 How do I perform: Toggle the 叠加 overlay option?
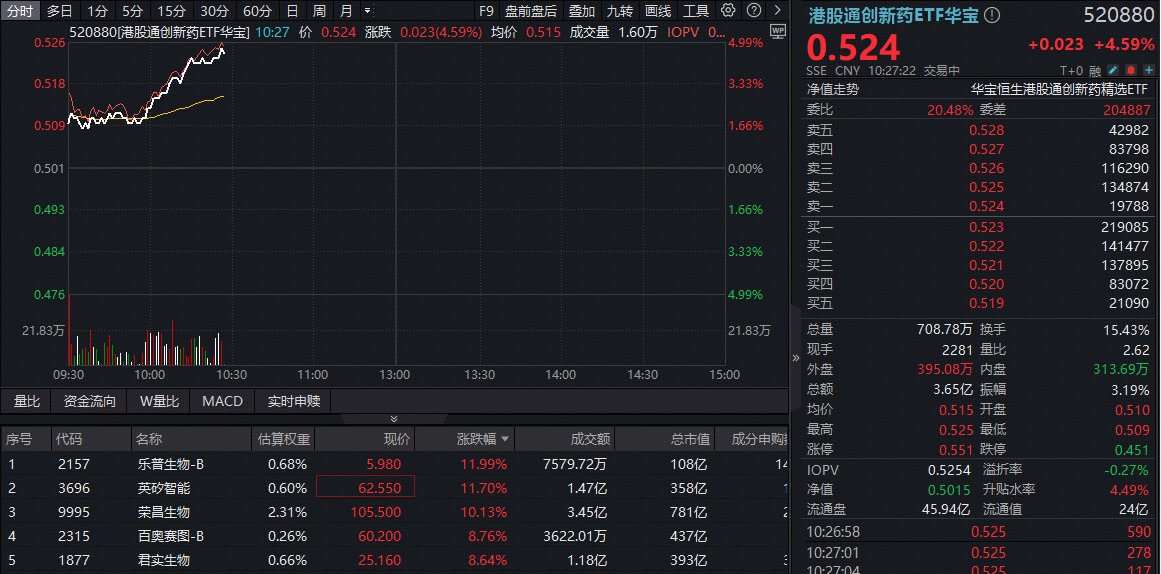[581, 11]
